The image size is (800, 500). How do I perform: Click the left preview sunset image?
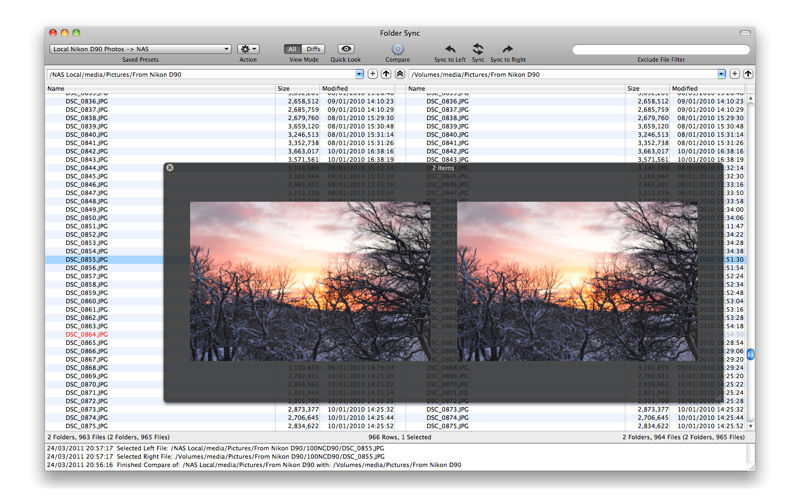310,281
